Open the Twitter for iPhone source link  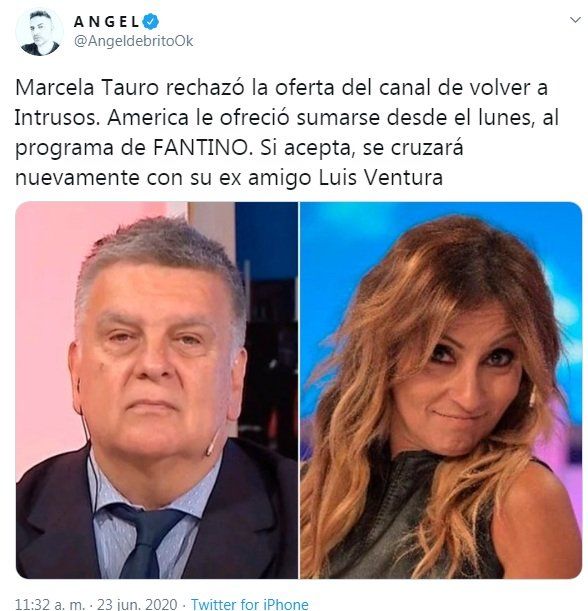[x=250, y=604]
